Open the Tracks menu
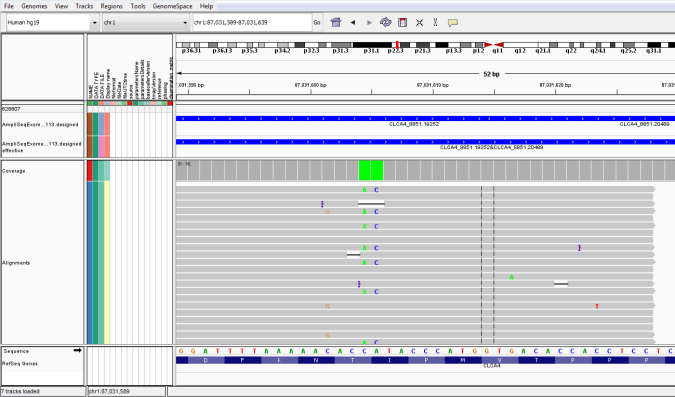675x397 pixels. pos(84,6)
